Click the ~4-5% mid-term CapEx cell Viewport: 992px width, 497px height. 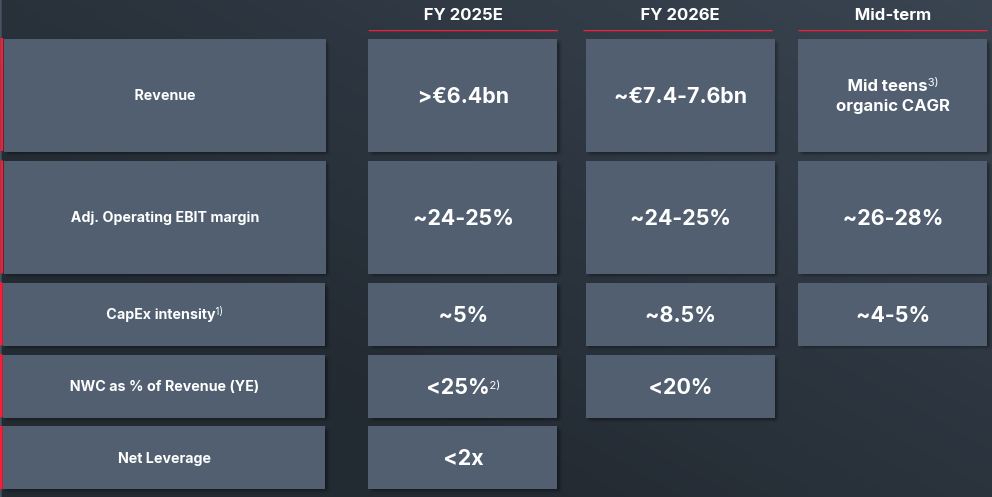point(892,315)
